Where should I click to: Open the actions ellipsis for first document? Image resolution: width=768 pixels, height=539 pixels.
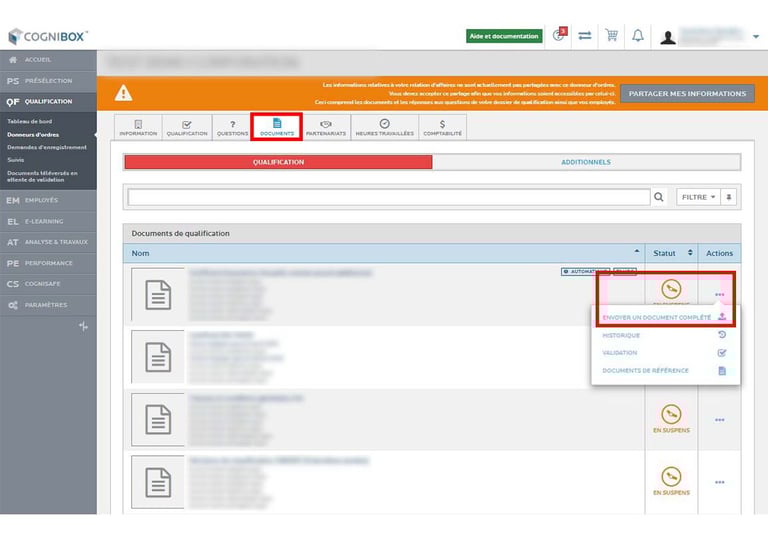point(719,294)
